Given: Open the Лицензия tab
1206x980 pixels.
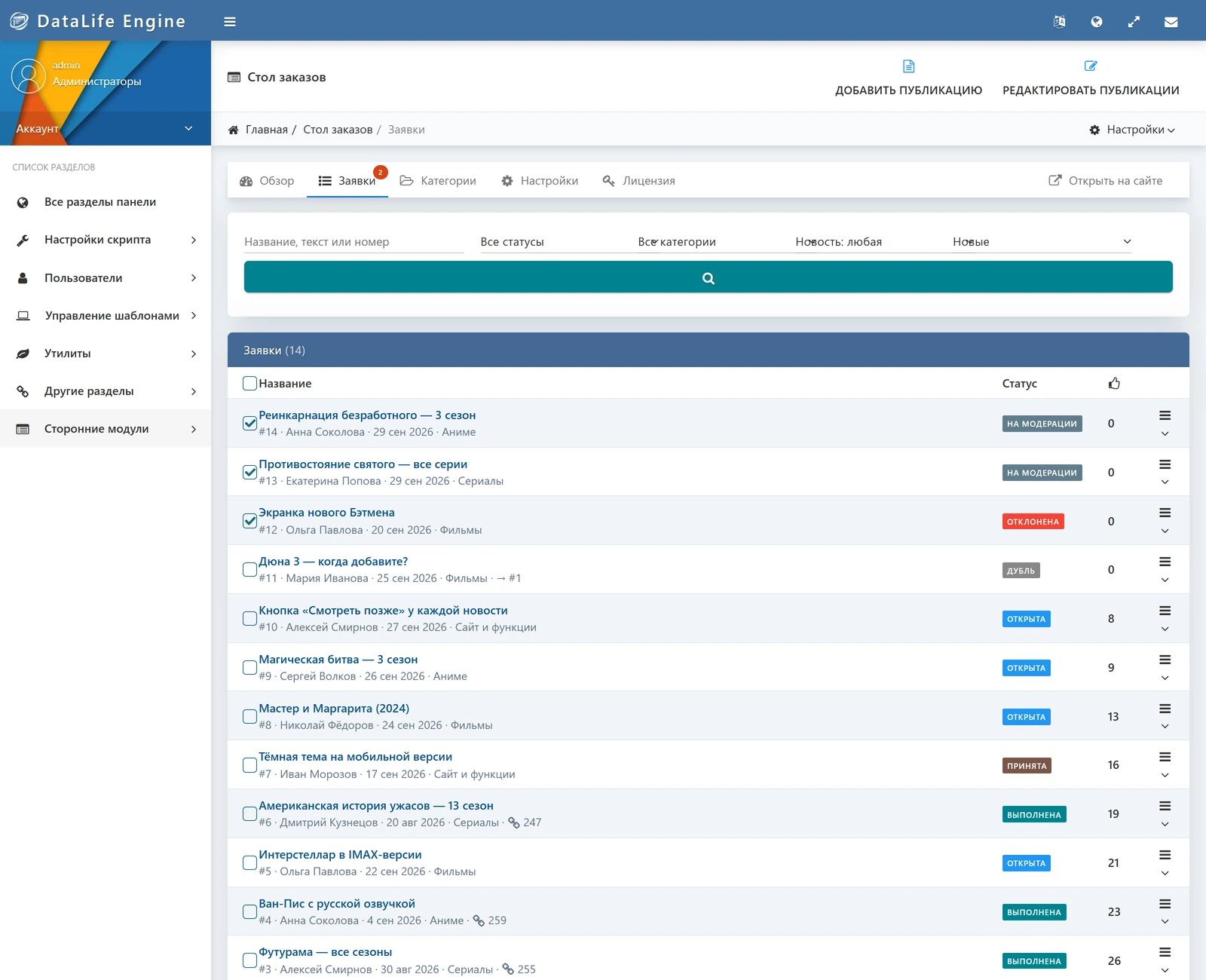Looking at the screenshot, I should pyautogui.click(x=639, y=181).
